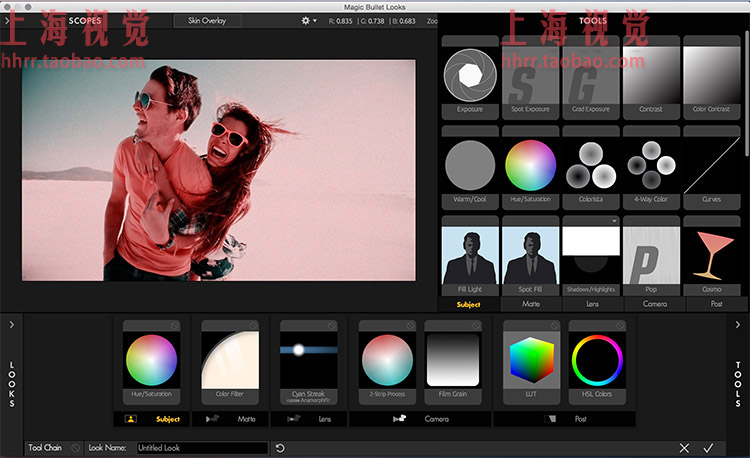Screen dimensions: 750x458
Task: Switch to the Matte tools tab
Action: 530,303
